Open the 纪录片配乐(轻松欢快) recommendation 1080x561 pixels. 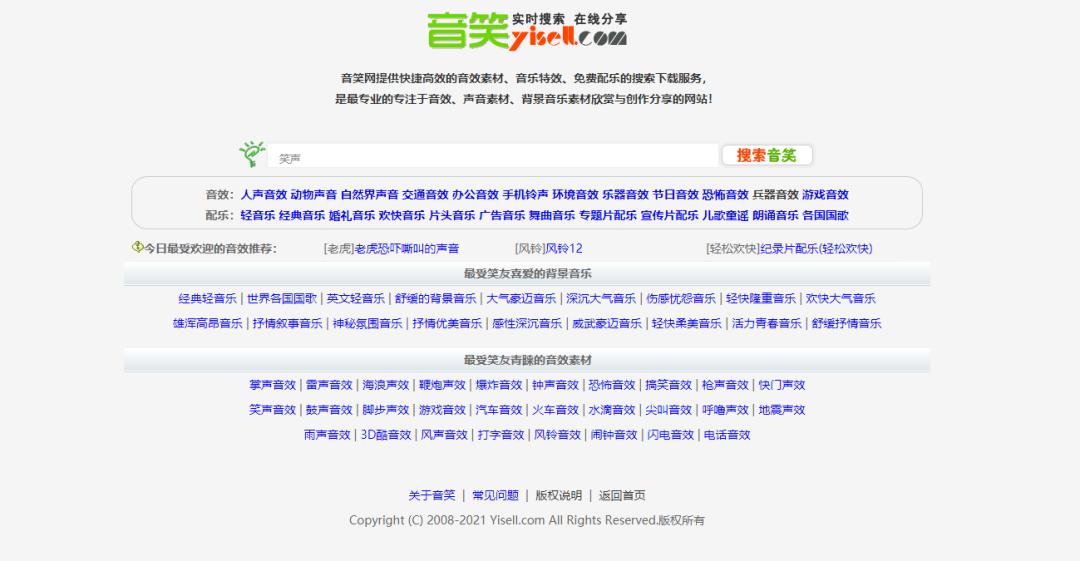pyautogui.click(x=816, y=248)
